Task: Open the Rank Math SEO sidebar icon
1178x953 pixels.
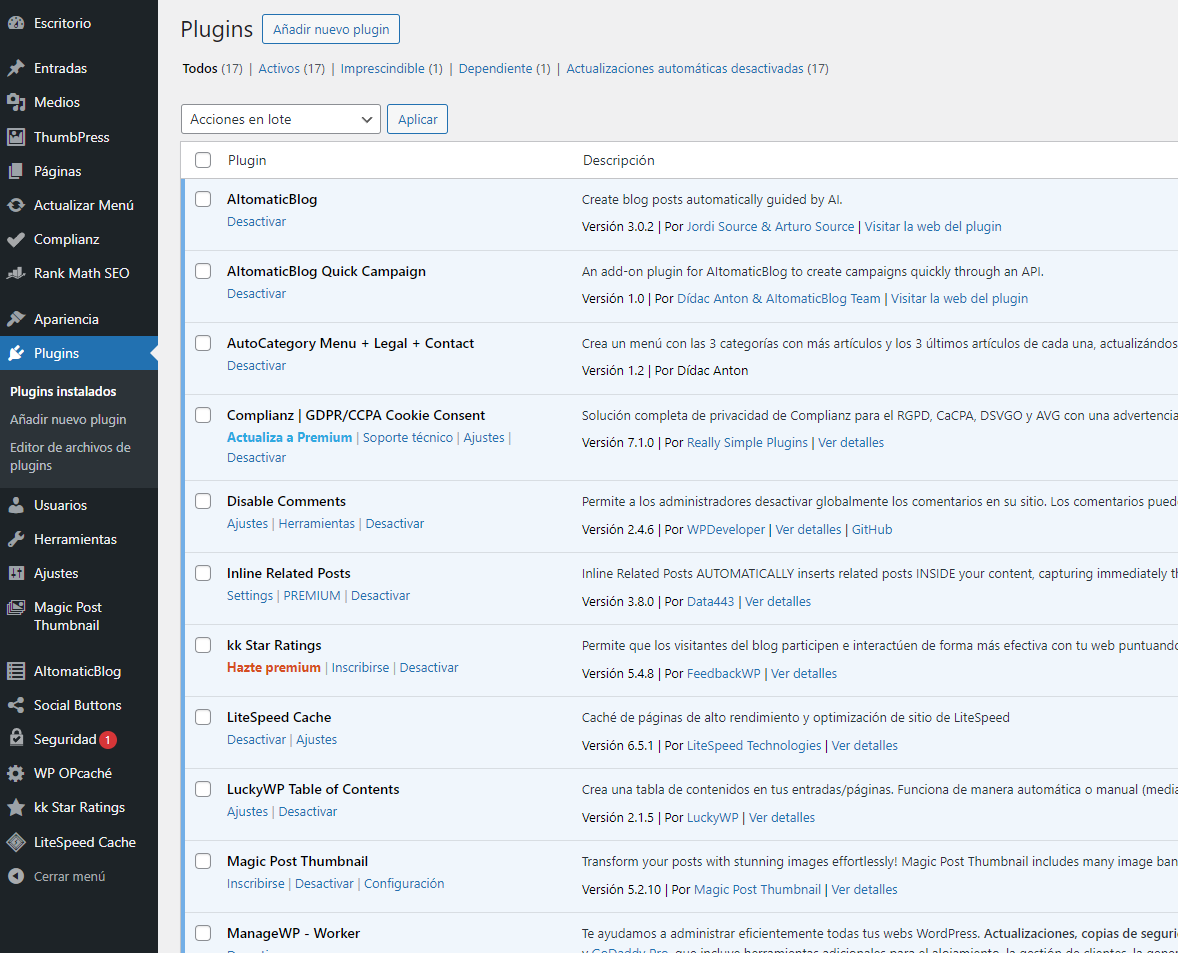Action: point(16,273)
